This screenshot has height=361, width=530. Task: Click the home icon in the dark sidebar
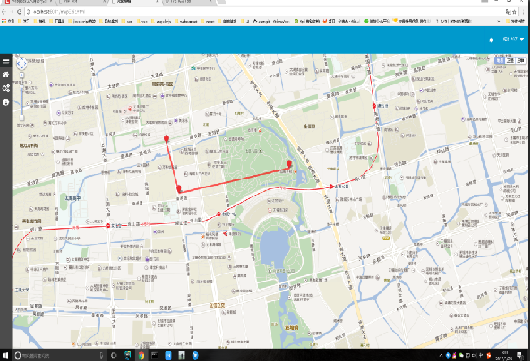tap(6, 74)
